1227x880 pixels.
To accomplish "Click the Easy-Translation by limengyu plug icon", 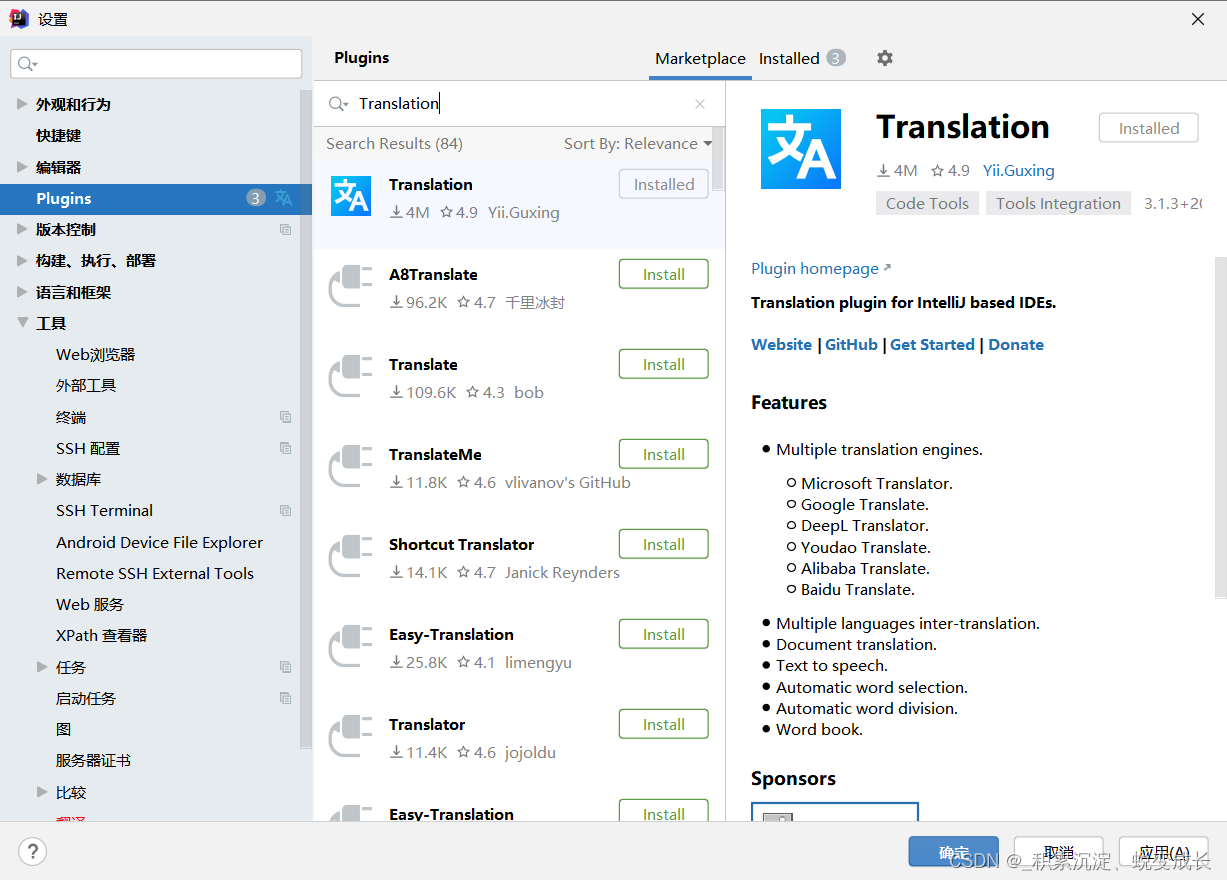I will [351, 646].
